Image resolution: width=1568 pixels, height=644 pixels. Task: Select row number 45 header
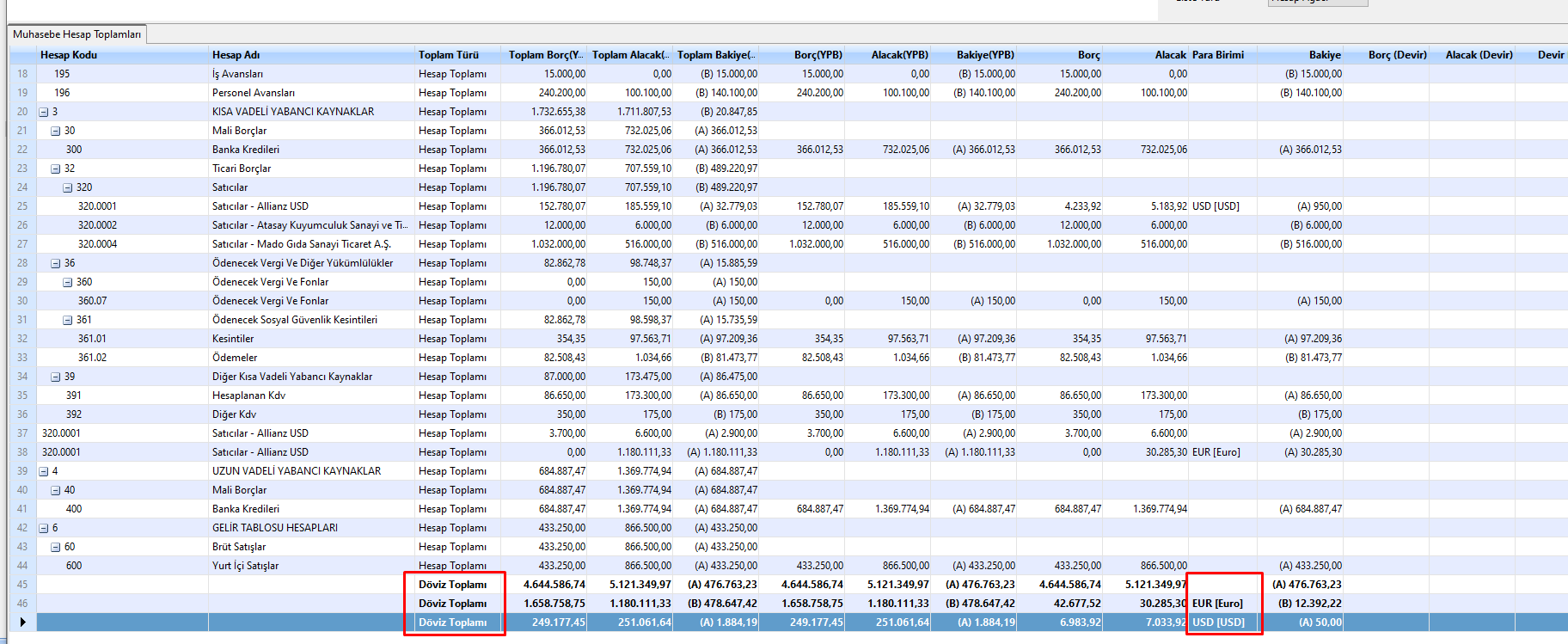coord(22,585)
